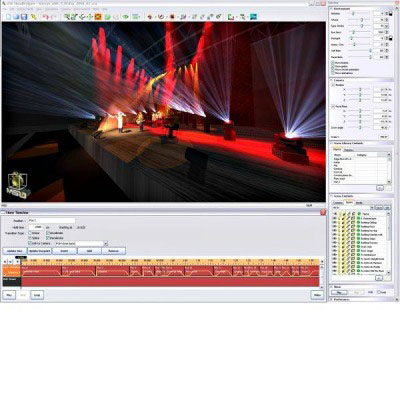Screen dimensions: 400x400
Task: Click the Play button below the timeline
Action: pos(9,295)
